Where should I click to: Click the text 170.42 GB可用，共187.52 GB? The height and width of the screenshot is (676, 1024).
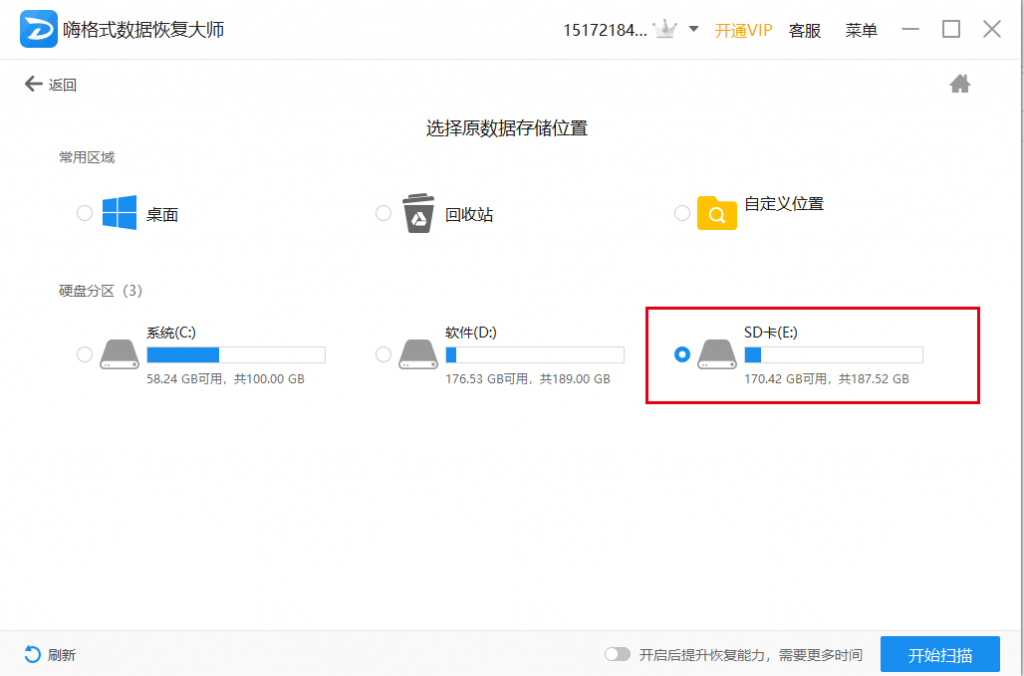(826, 379)
